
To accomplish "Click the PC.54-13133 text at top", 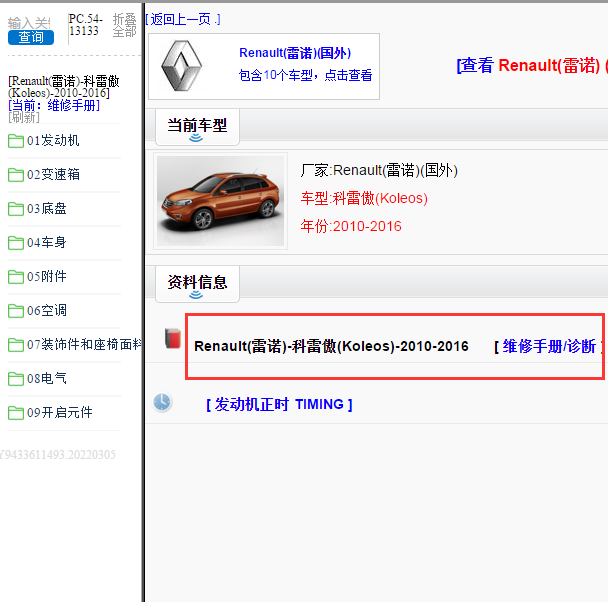I will click(x=85, y=25).
